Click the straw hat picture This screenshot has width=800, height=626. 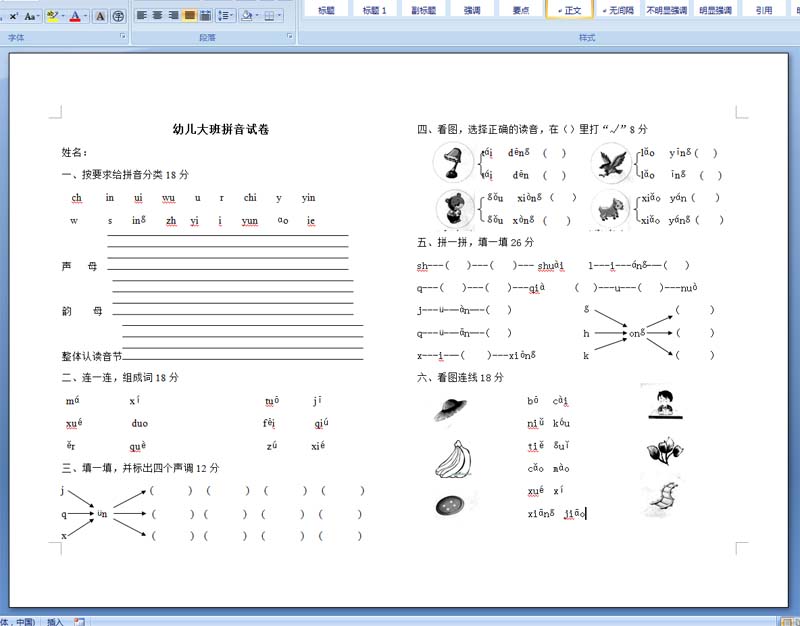(x=451, y=409)
